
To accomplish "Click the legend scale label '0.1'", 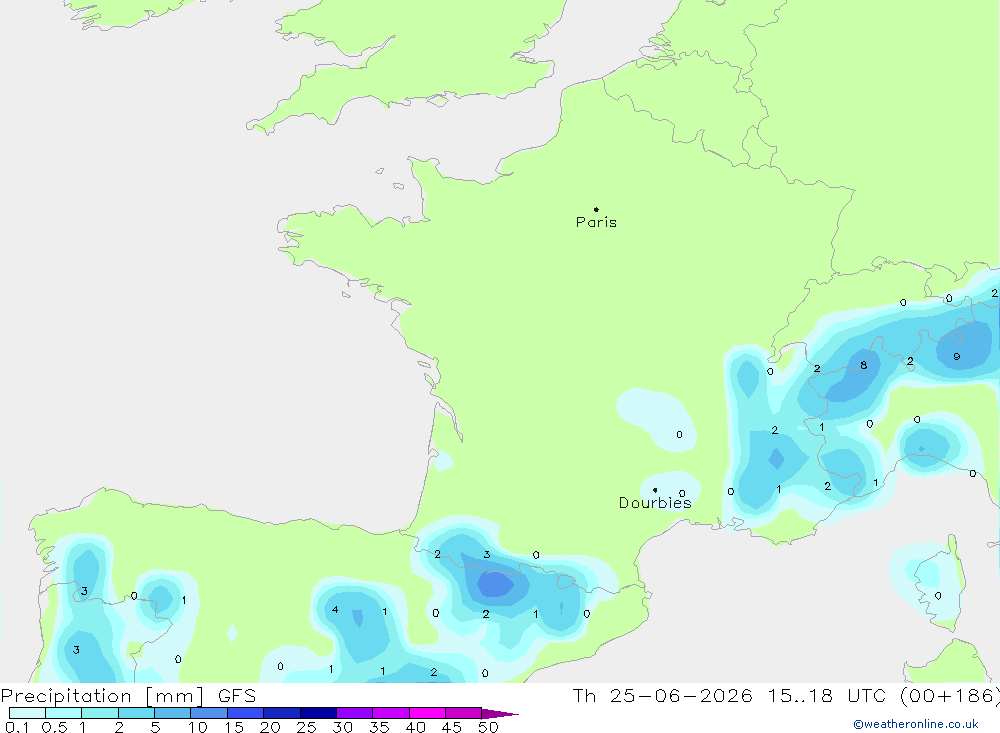I will pyautogui.click(x=17, y=727).
